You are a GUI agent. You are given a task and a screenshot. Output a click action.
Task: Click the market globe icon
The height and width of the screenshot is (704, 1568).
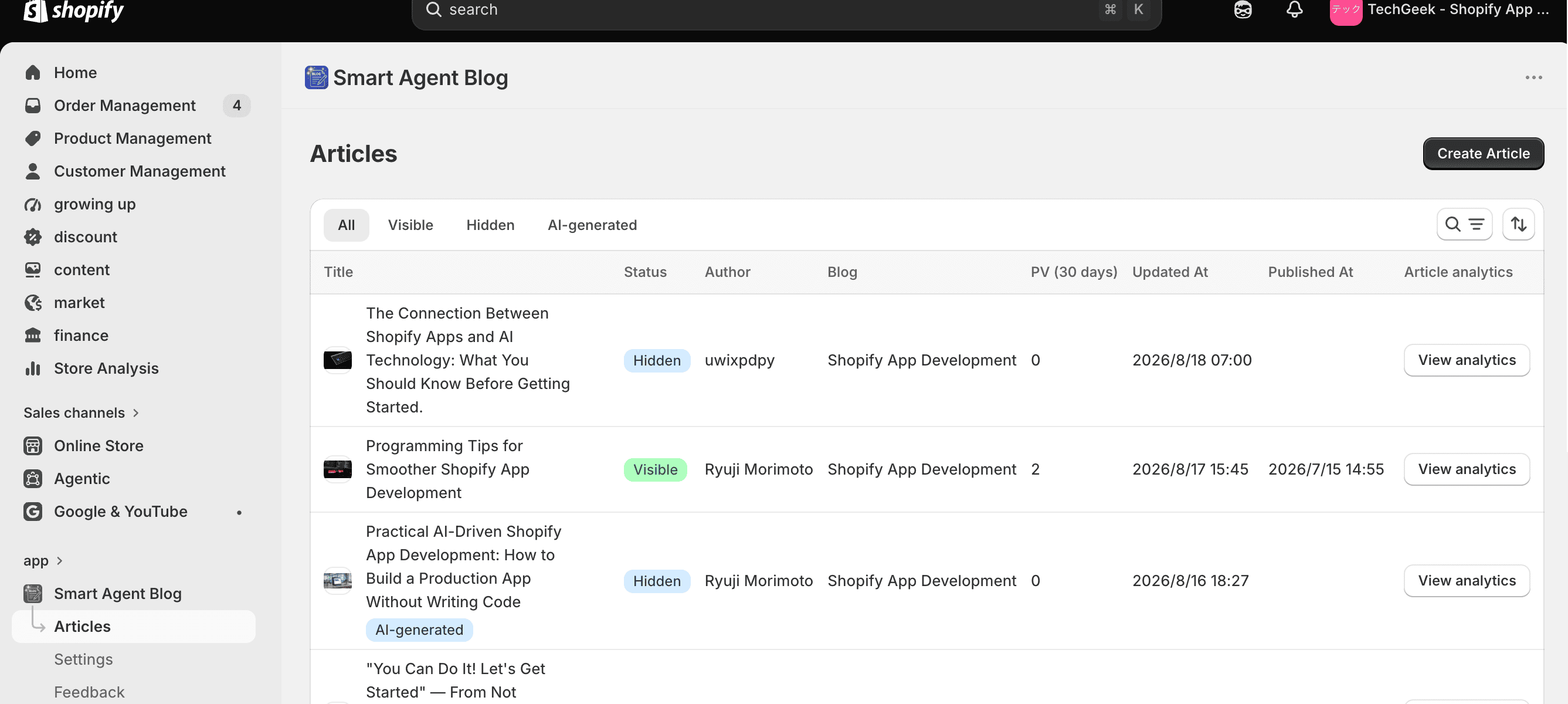pos(33,303)
